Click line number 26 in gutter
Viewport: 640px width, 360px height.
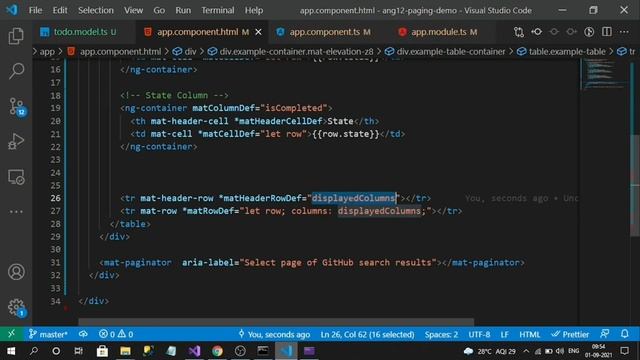point(55,198)
